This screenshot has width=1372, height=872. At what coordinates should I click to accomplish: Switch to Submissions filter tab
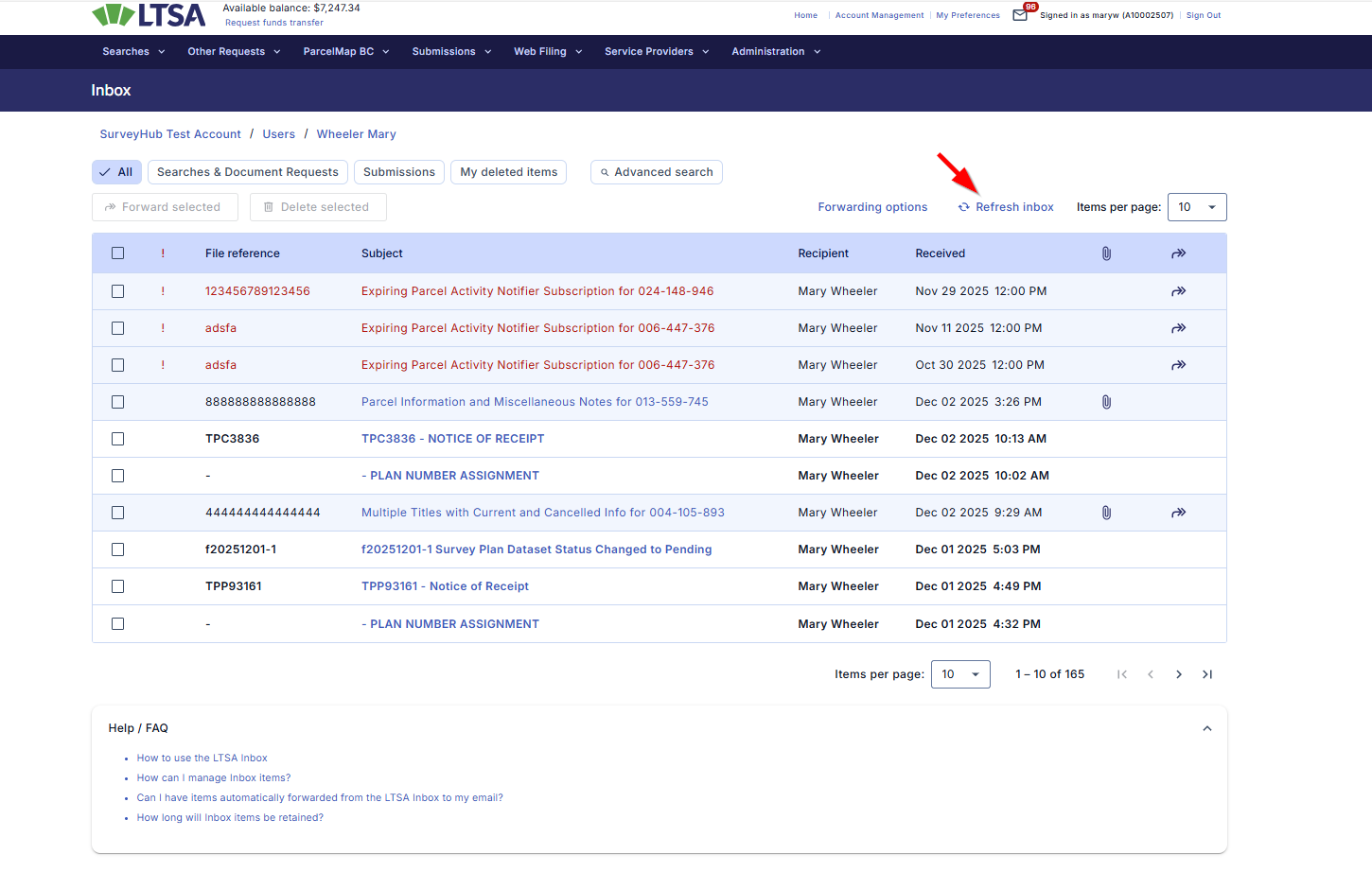point(398,172)
